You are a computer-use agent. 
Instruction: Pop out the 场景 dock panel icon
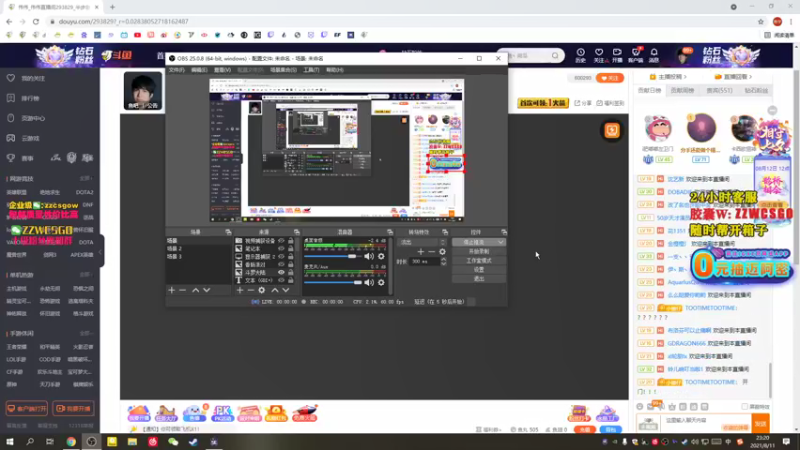coord(228,232)
